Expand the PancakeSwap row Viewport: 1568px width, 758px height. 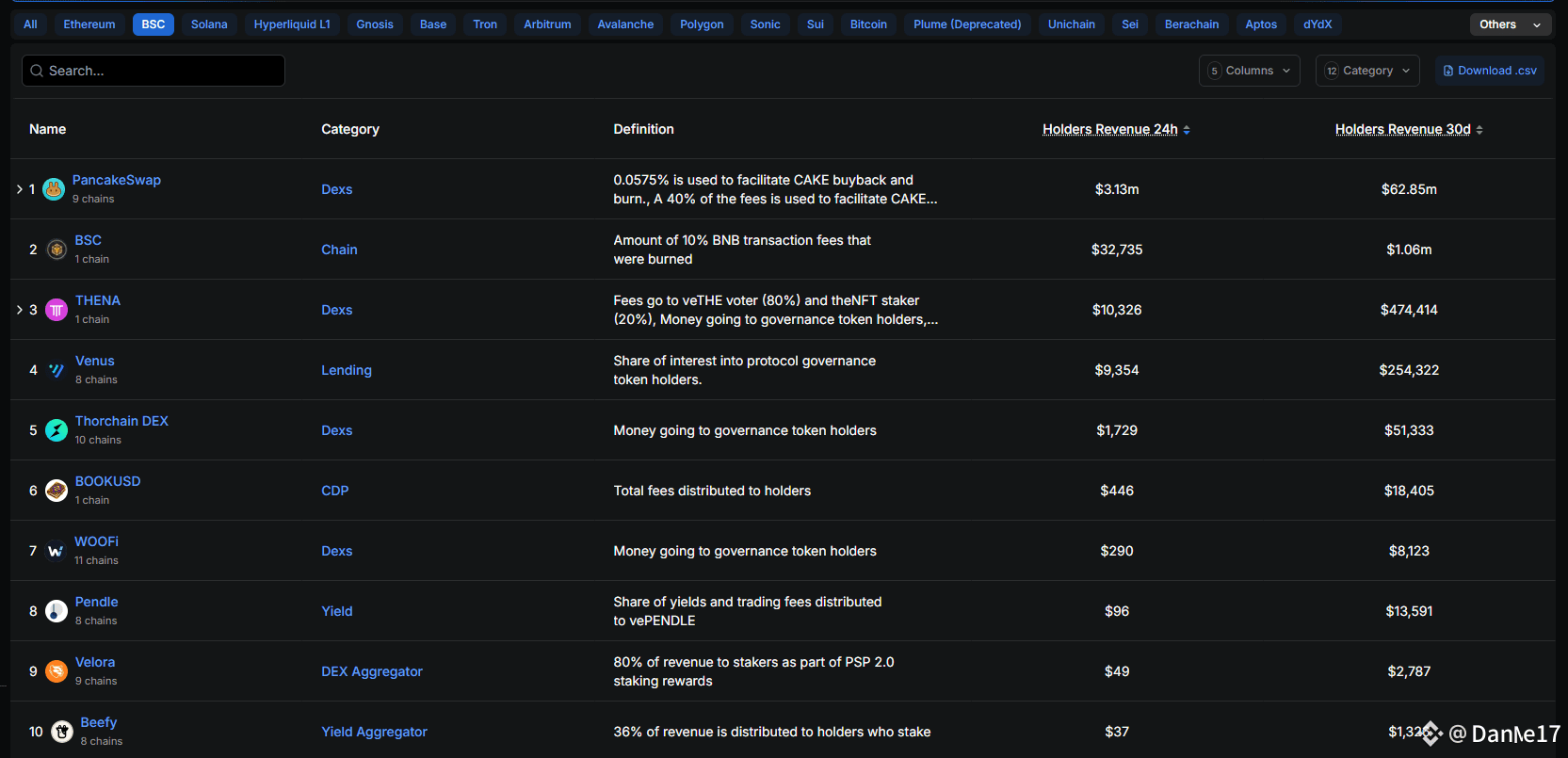[20, 189]
